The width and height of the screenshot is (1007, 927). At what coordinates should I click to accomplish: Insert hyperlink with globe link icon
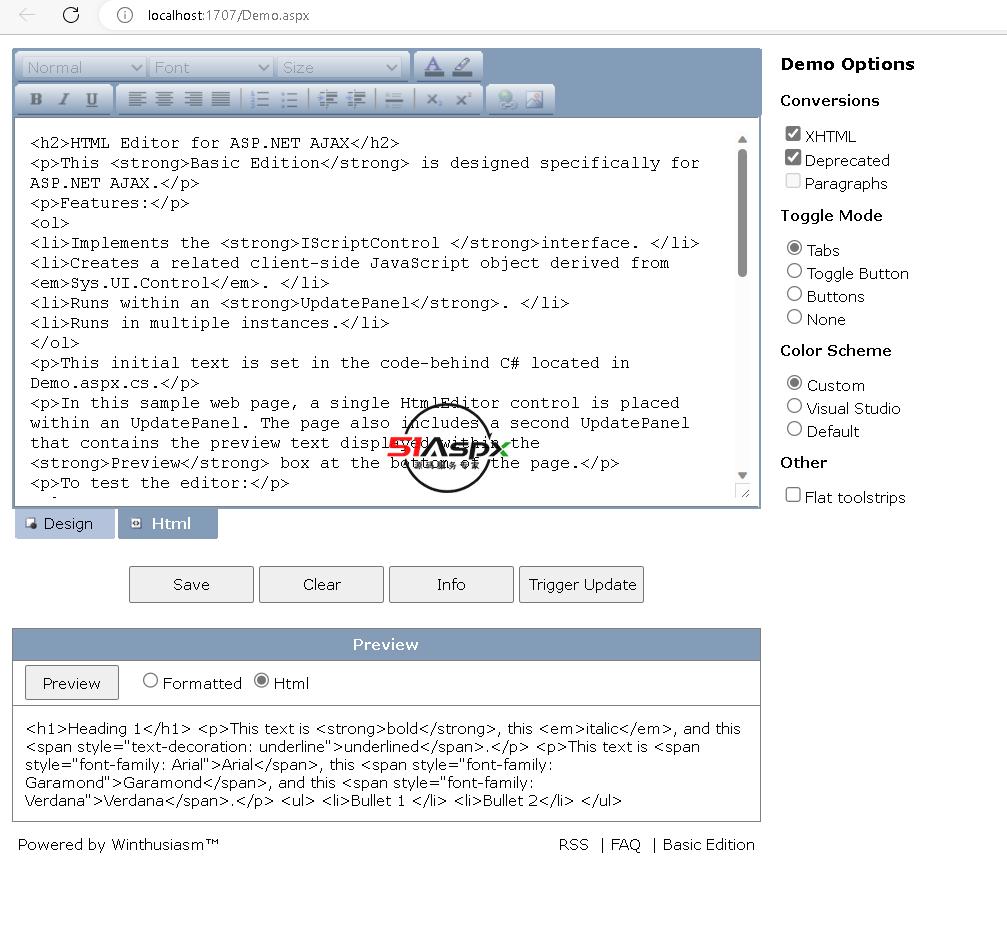[x=507, y=100]
